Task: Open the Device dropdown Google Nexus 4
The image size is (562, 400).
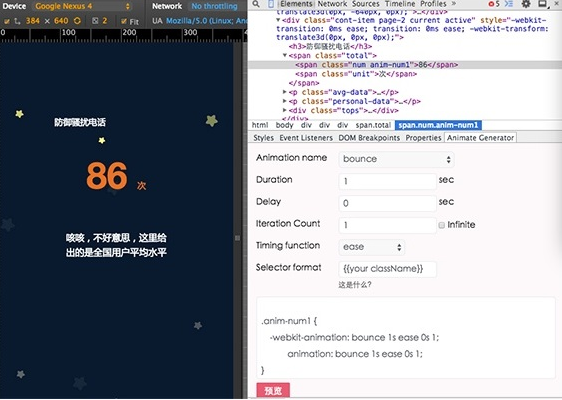Action: point(82,6)
